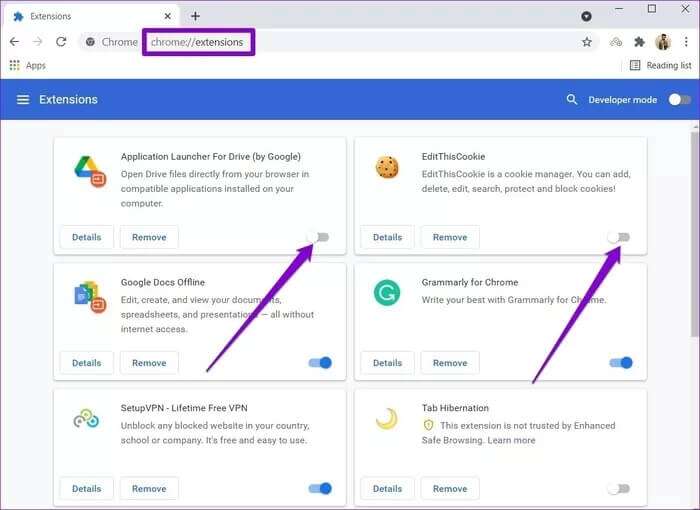Remove the Tab Hibernation extension

450,489
